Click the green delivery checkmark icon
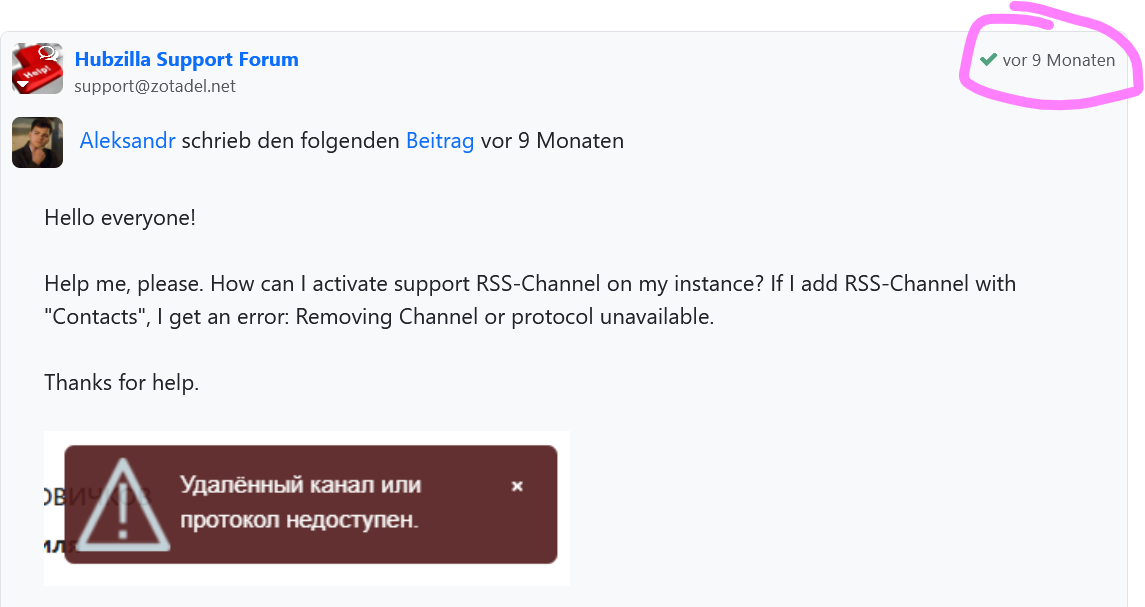Screen dimensions: 1145x607 (988, 60)
